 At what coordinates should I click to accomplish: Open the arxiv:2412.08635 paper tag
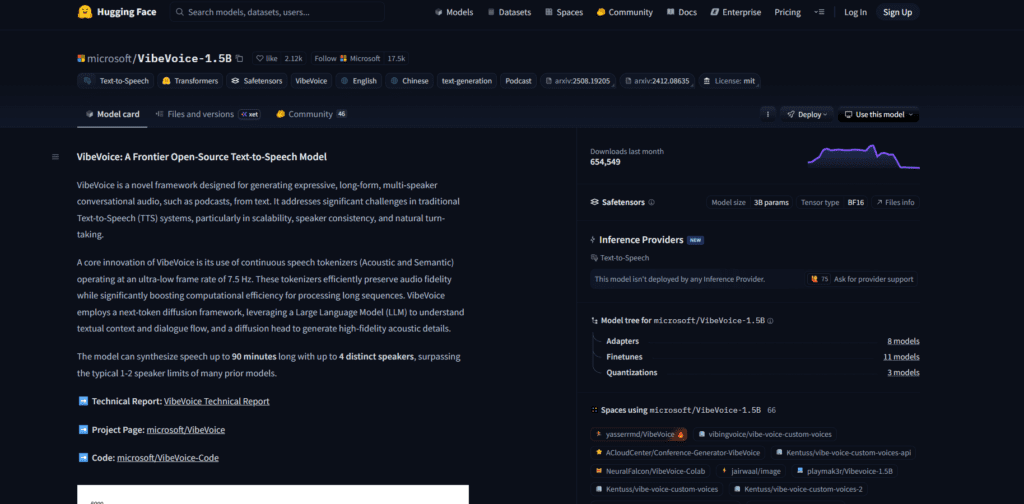(x=658, y=81)
